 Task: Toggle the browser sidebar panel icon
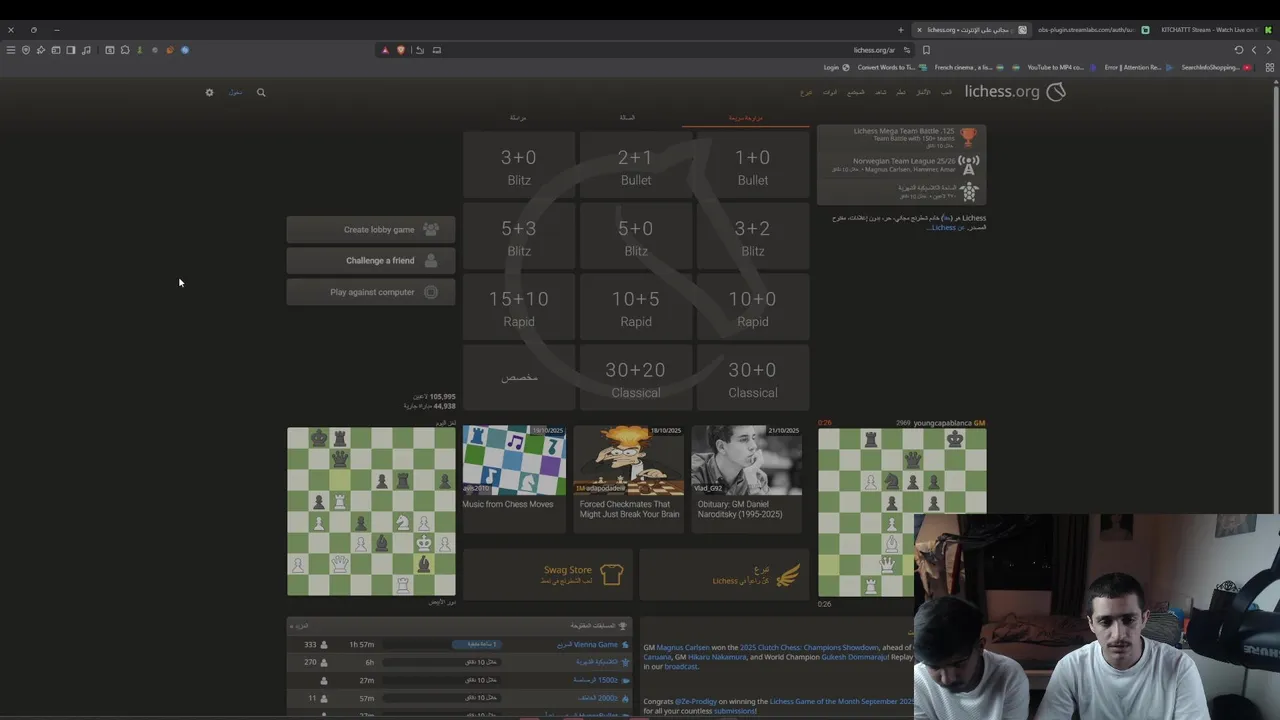pos(71,50)
